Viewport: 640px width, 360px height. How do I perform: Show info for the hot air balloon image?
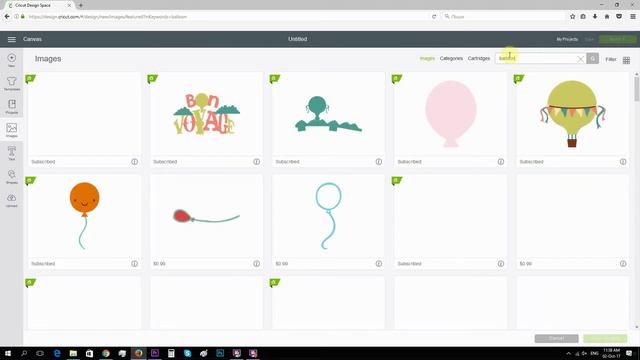[623, 162]
